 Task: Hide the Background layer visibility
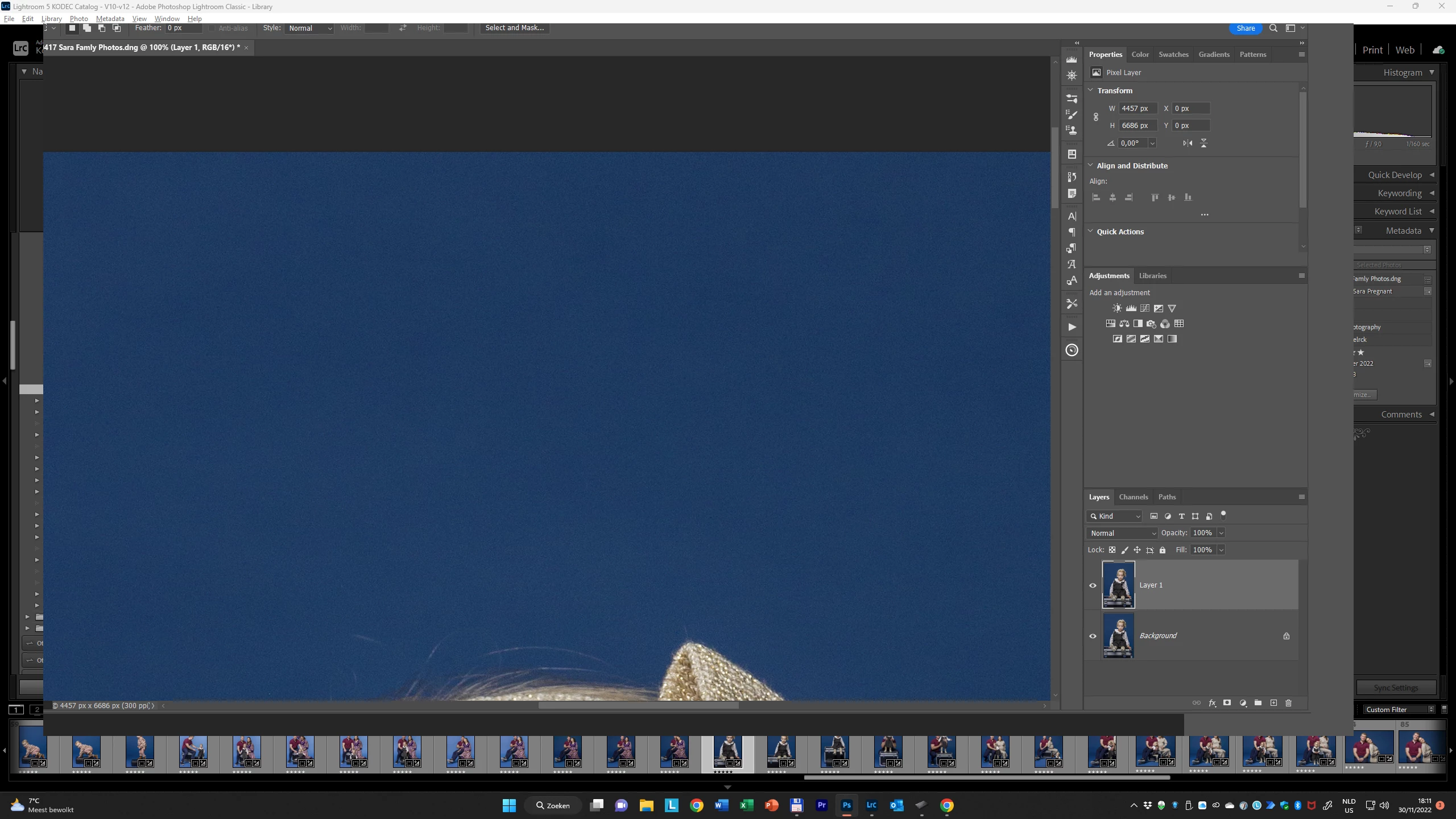(1093, 636)
